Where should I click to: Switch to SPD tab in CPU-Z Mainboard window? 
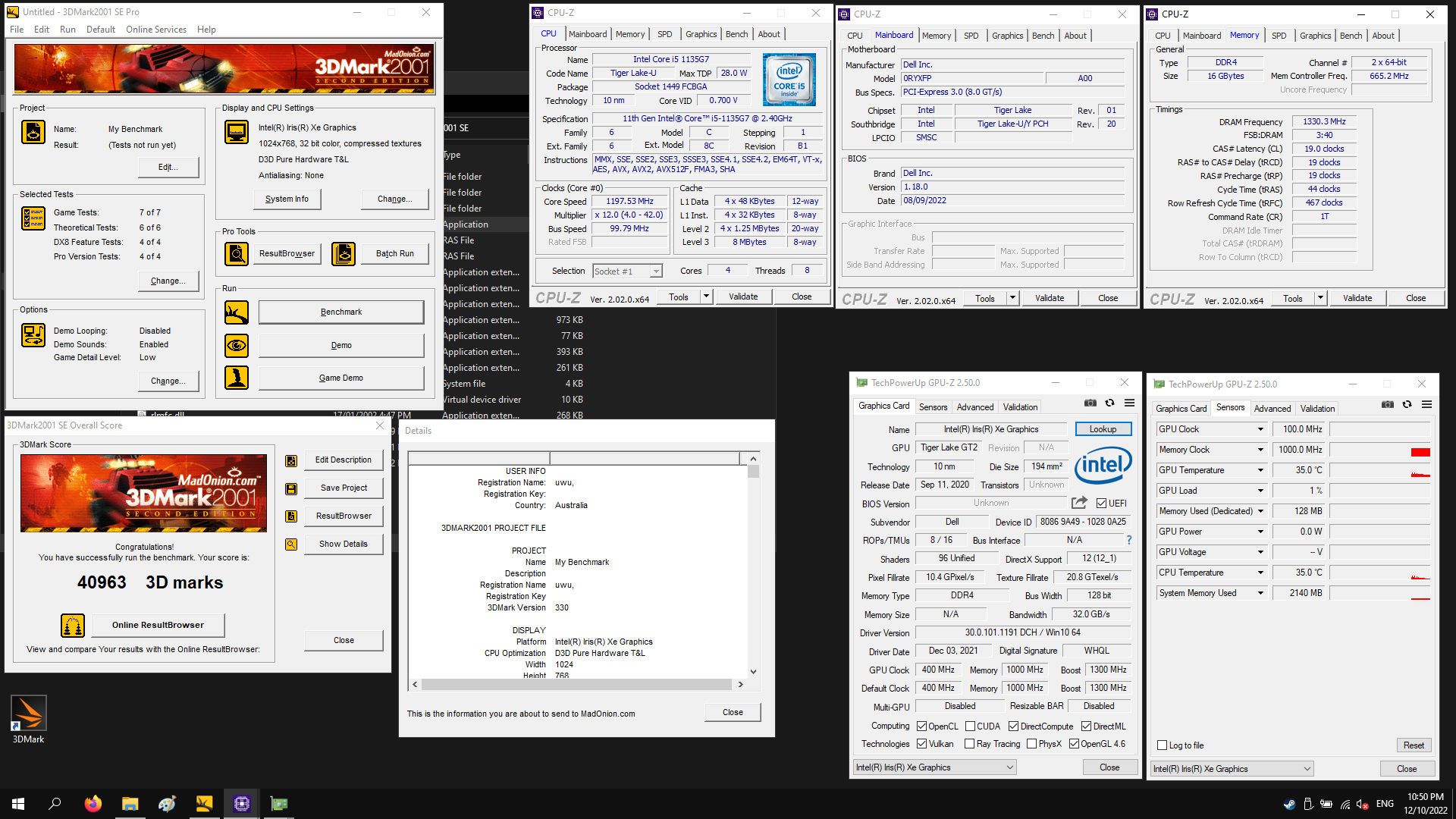coord(971,36)
